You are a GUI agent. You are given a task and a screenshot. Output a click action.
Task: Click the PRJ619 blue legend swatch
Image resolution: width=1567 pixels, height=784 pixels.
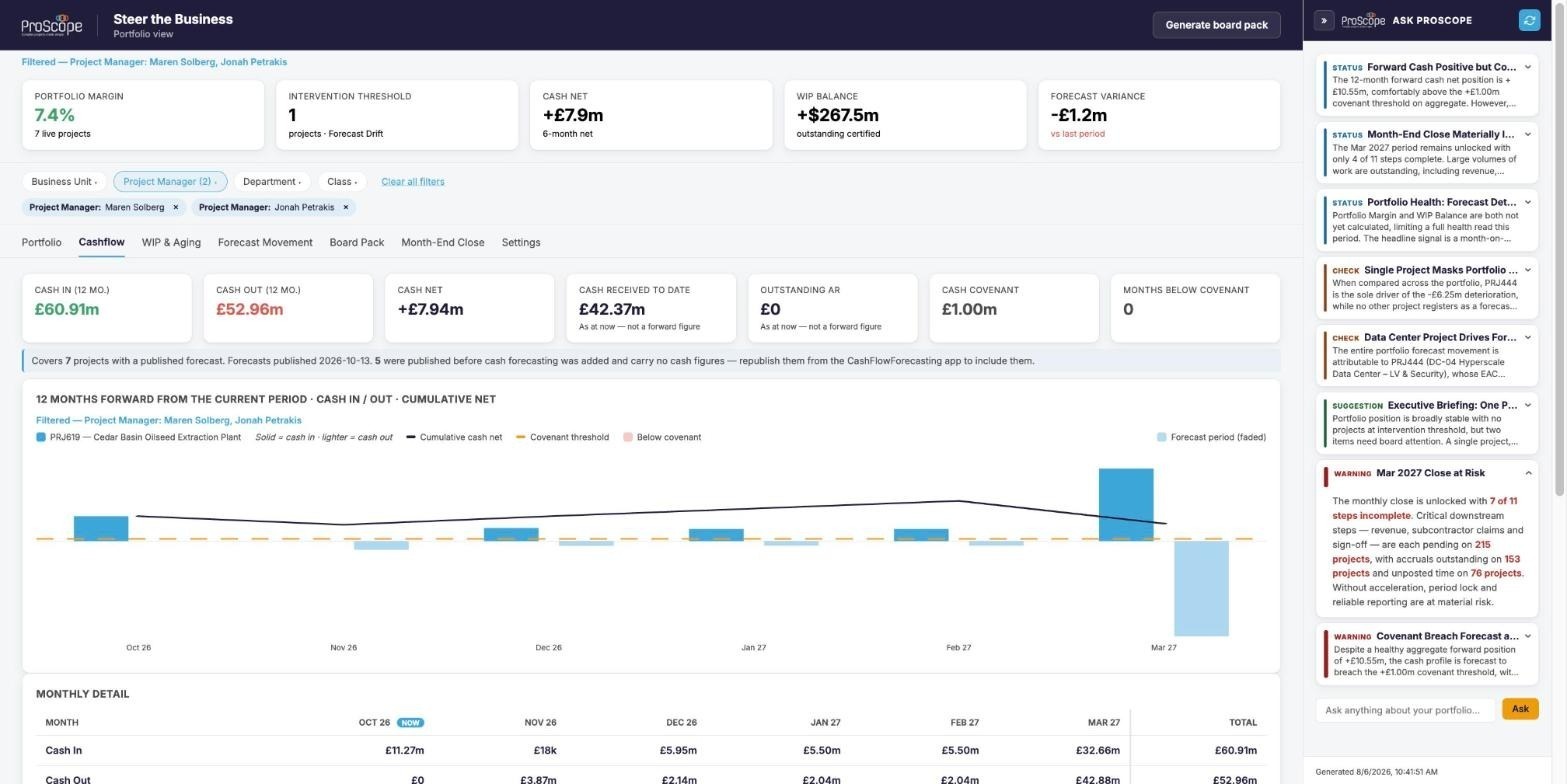coord(41,438)
